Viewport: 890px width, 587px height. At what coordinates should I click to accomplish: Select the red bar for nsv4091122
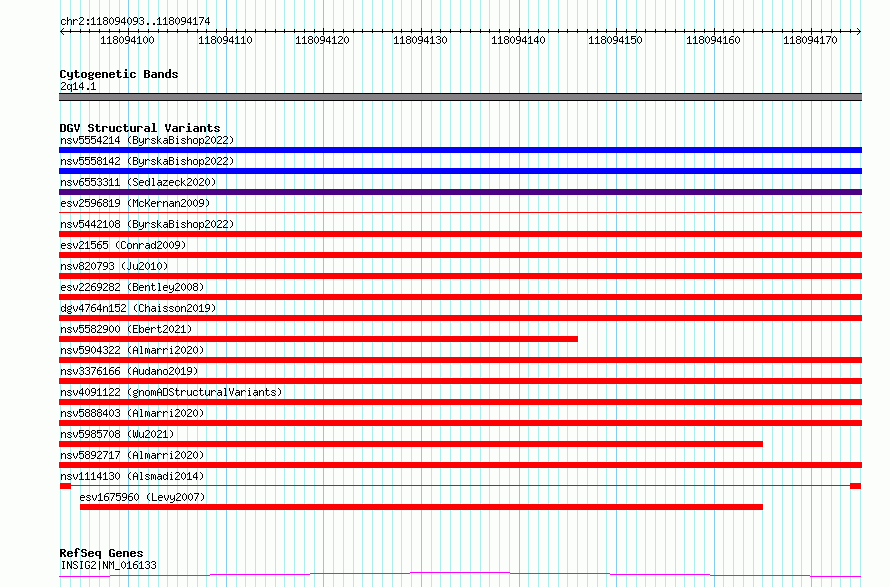[460, 402]
